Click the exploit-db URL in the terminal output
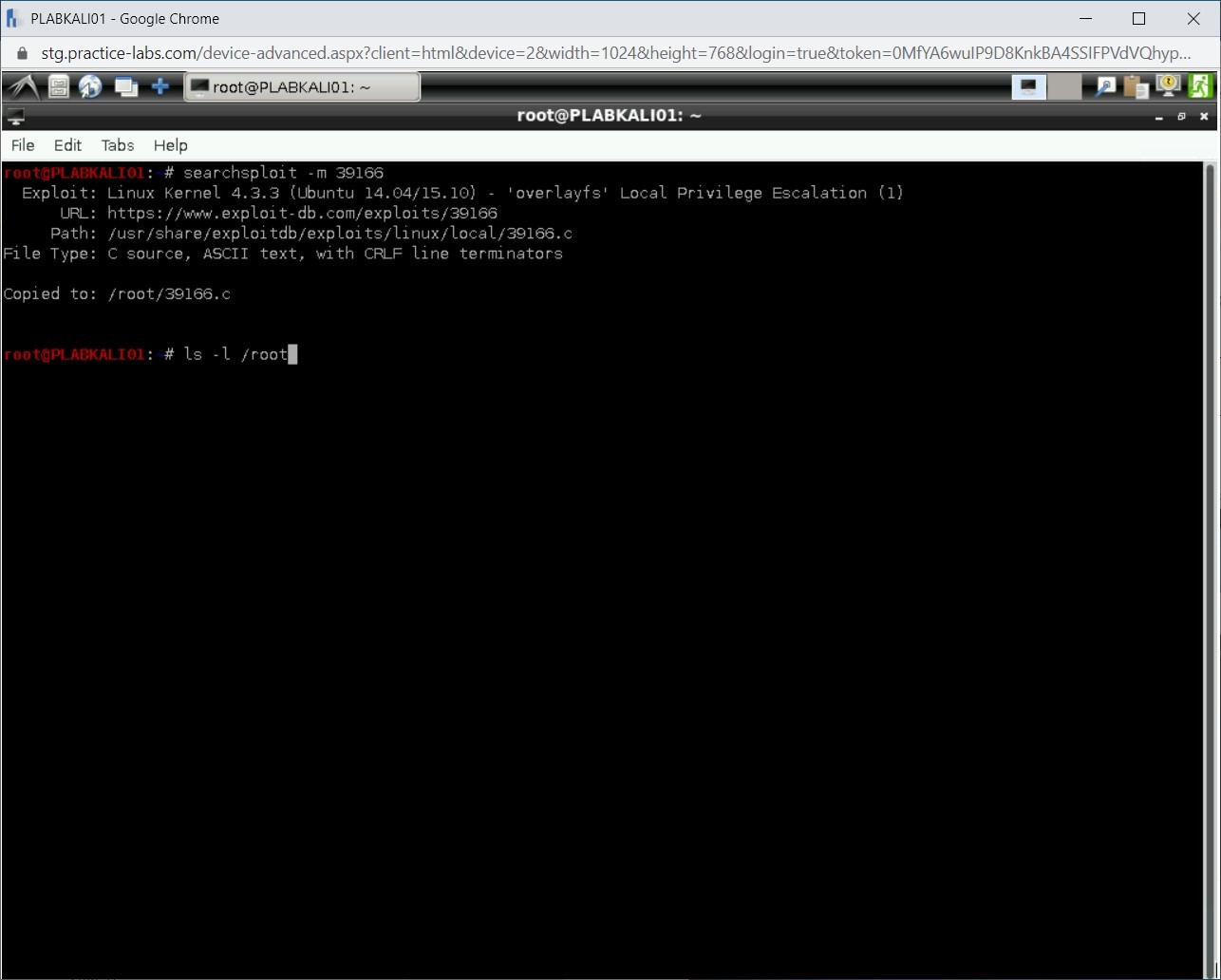Image resolution: width=1221 pixels, height=980 pixels. [x=302, y=213]
